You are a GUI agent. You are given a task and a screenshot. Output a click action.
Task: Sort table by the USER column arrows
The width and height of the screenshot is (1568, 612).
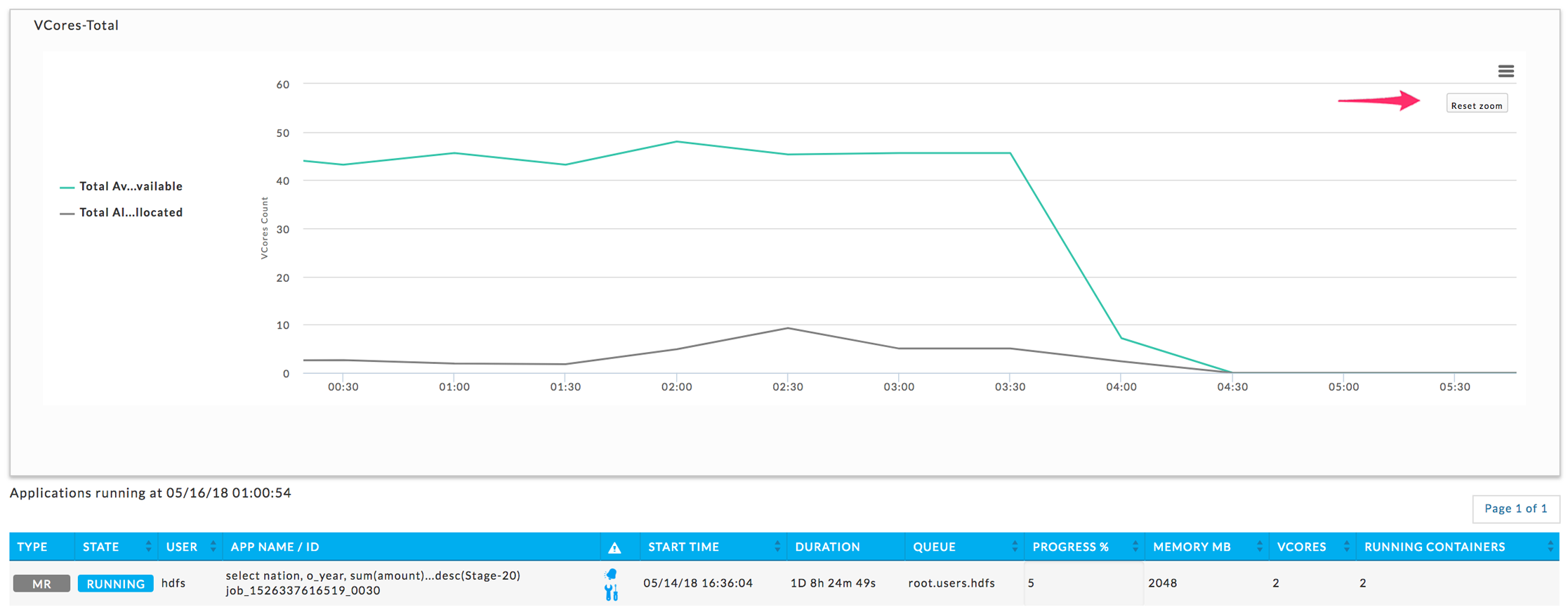213,547
